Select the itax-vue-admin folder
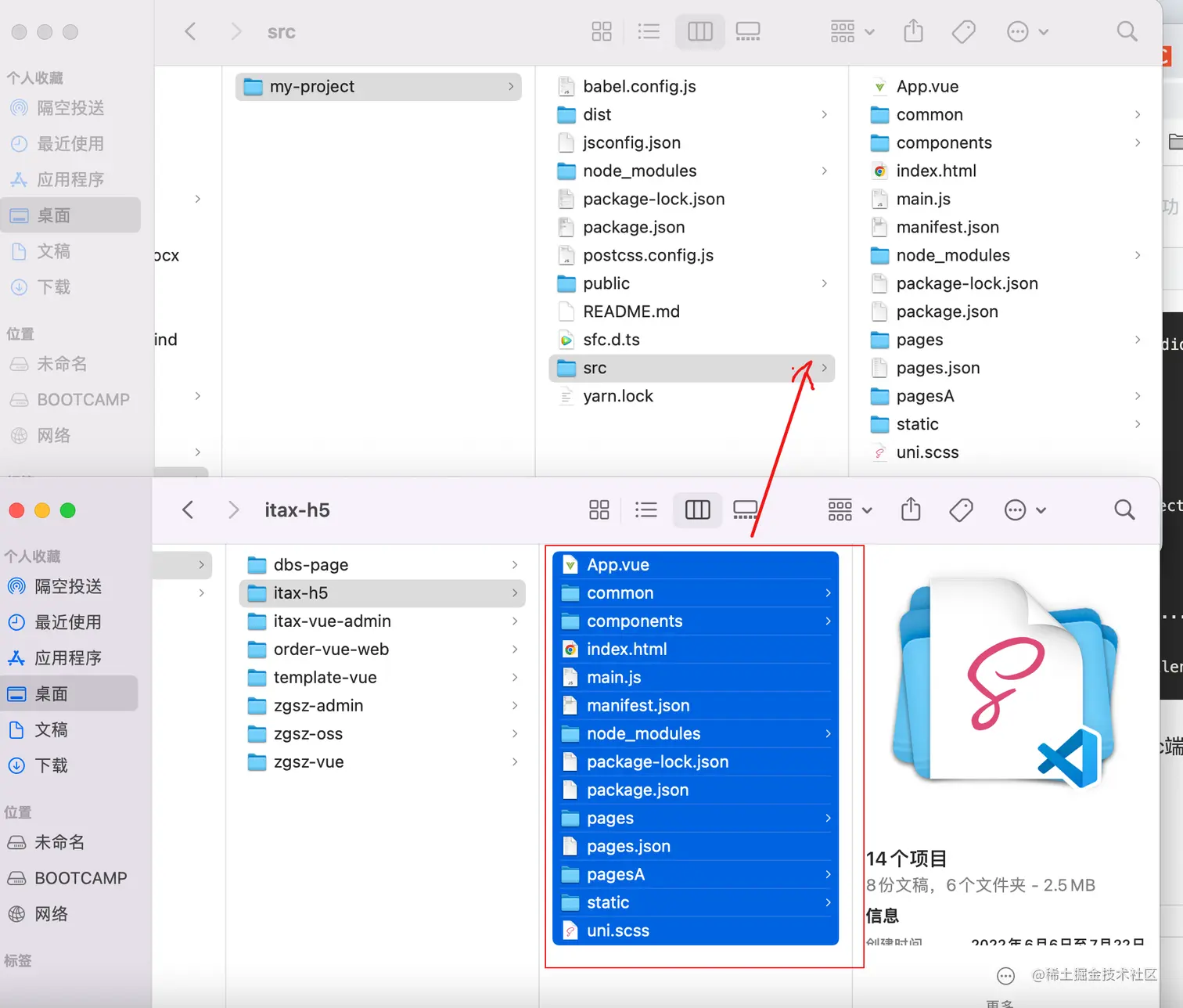 click(x=383, y=621)
